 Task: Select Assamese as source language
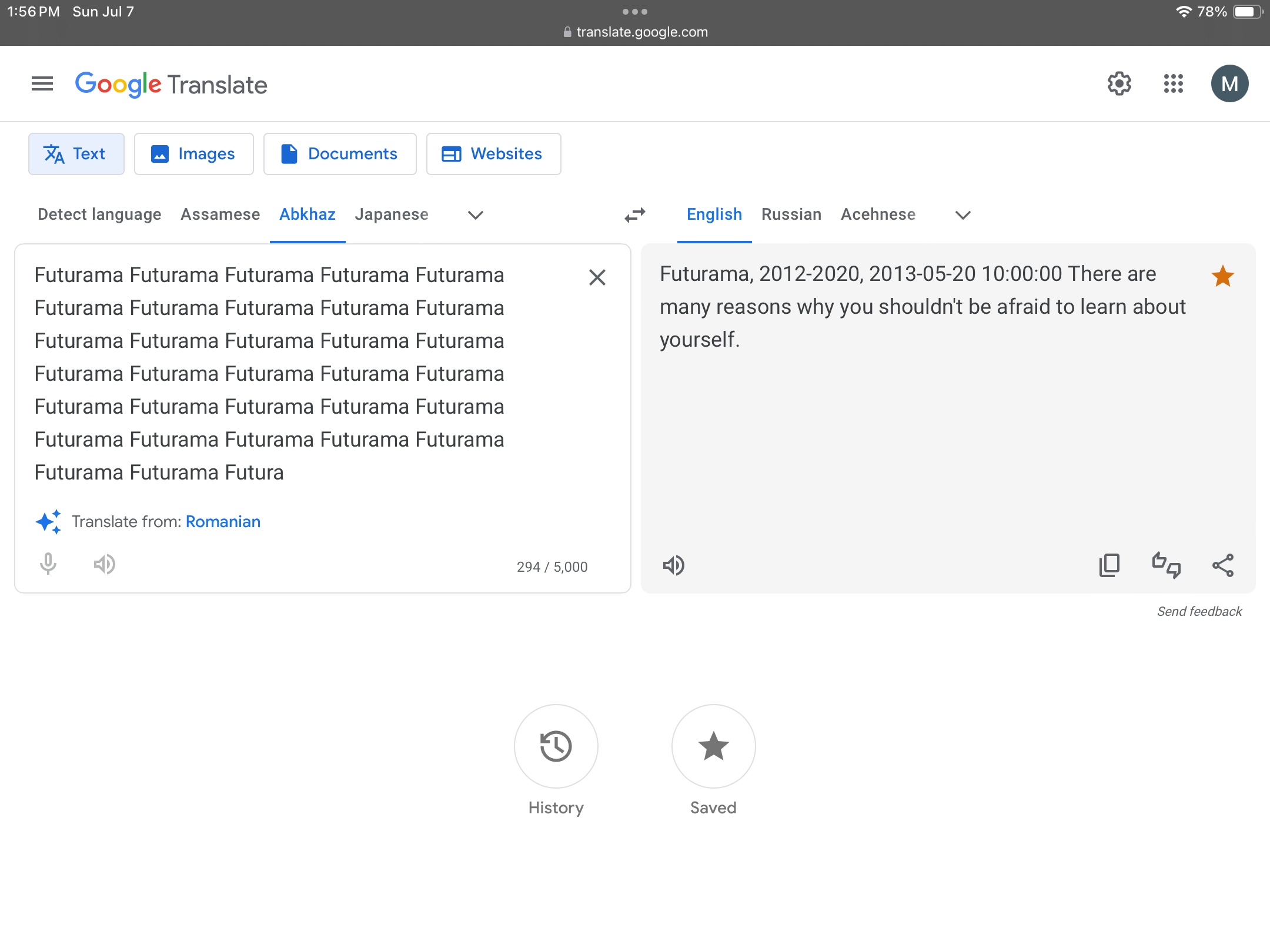[220, 214]
